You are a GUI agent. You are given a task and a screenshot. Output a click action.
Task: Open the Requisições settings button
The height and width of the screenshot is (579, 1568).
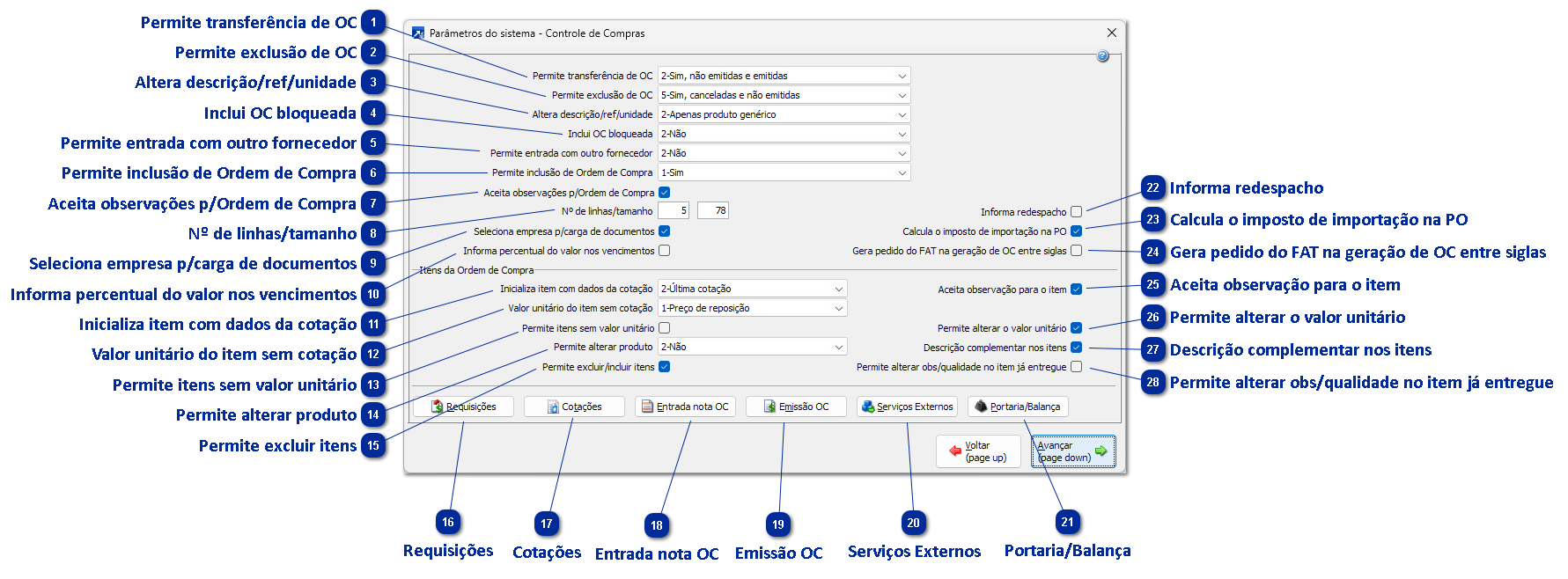click(x=463, y=407)
